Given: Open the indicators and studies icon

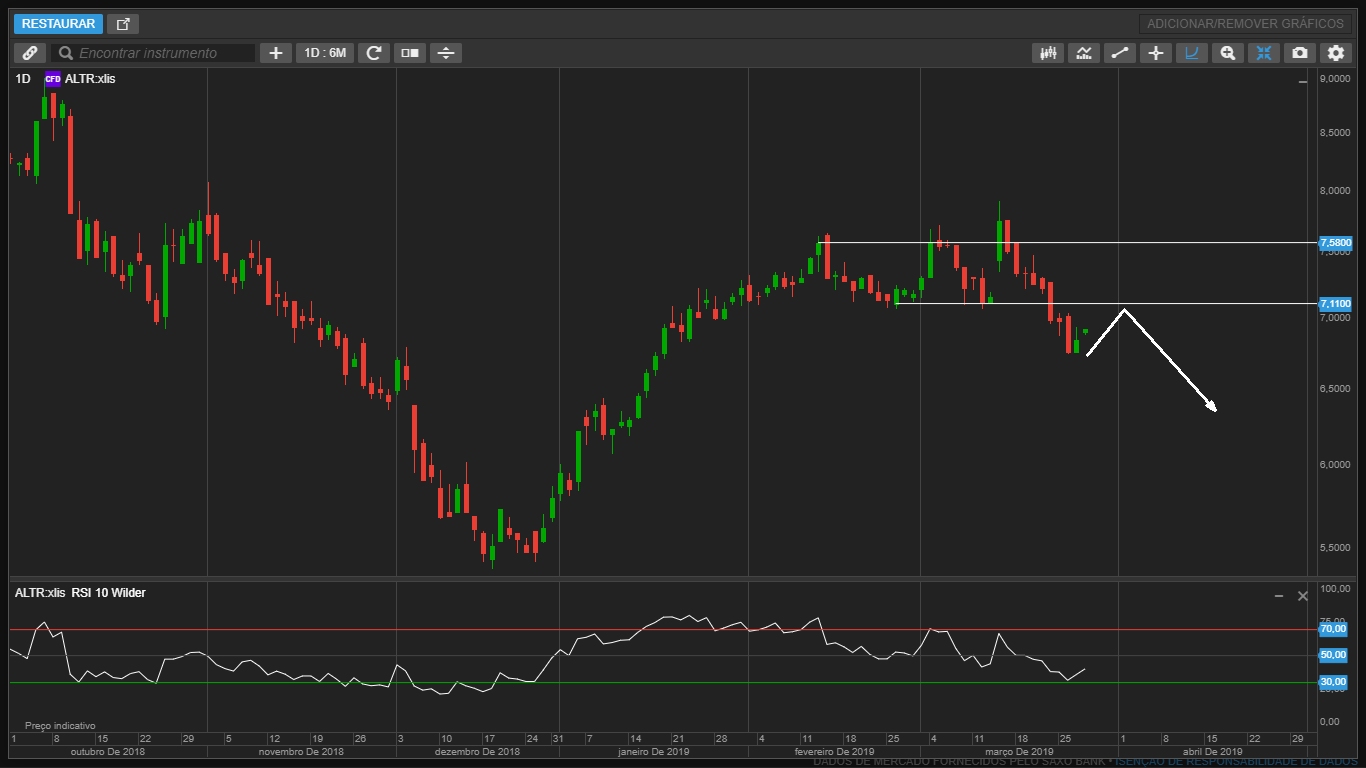Looking at the screenshot, I should click(1084, 53).
